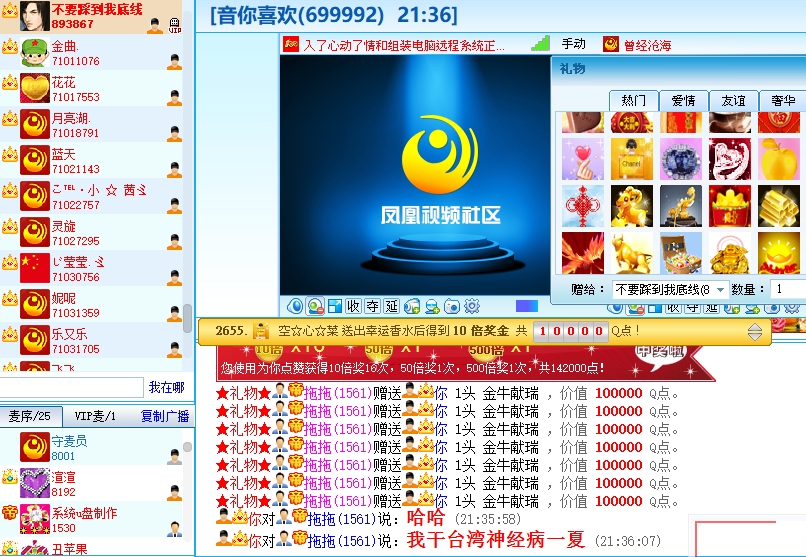Image resolution: width=806 pixels, height=557 pixels.
Task: Select the finger heart gift
Action: click(x=582, y=159)
